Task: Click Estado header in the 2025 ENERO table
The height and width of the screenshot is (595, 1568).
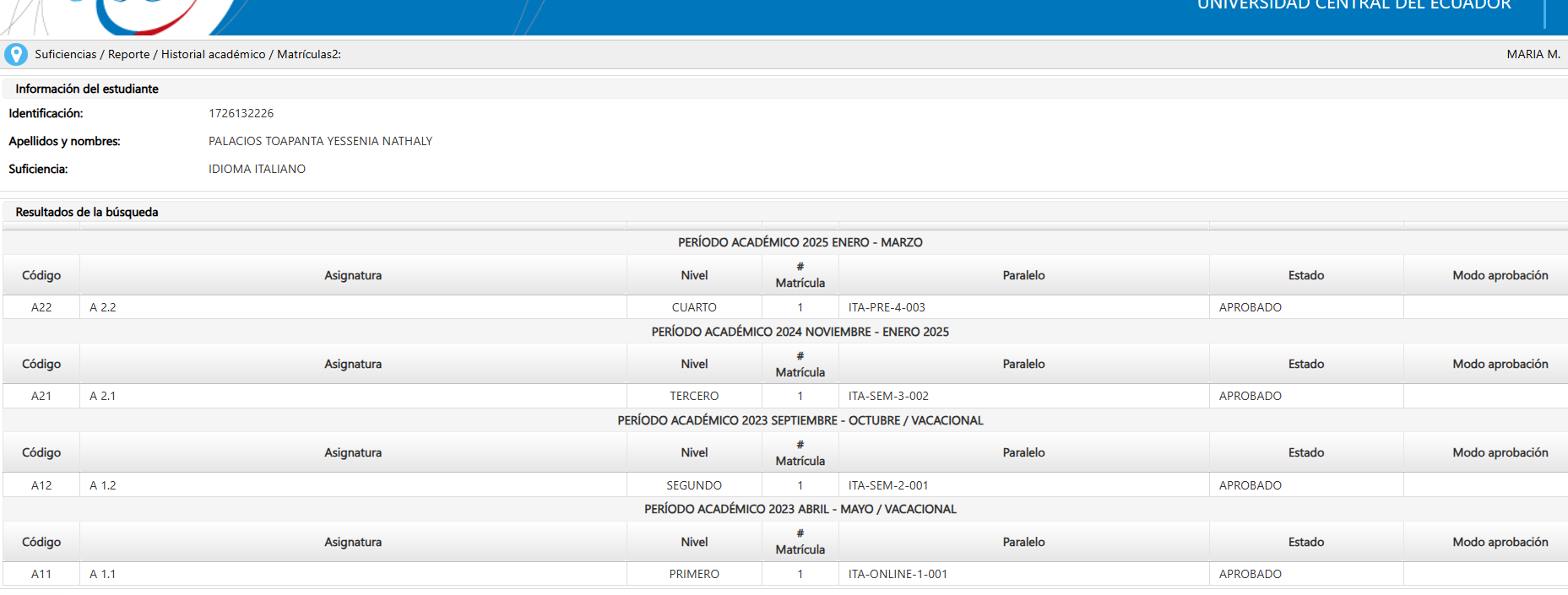Action: tap(1306, 275)
